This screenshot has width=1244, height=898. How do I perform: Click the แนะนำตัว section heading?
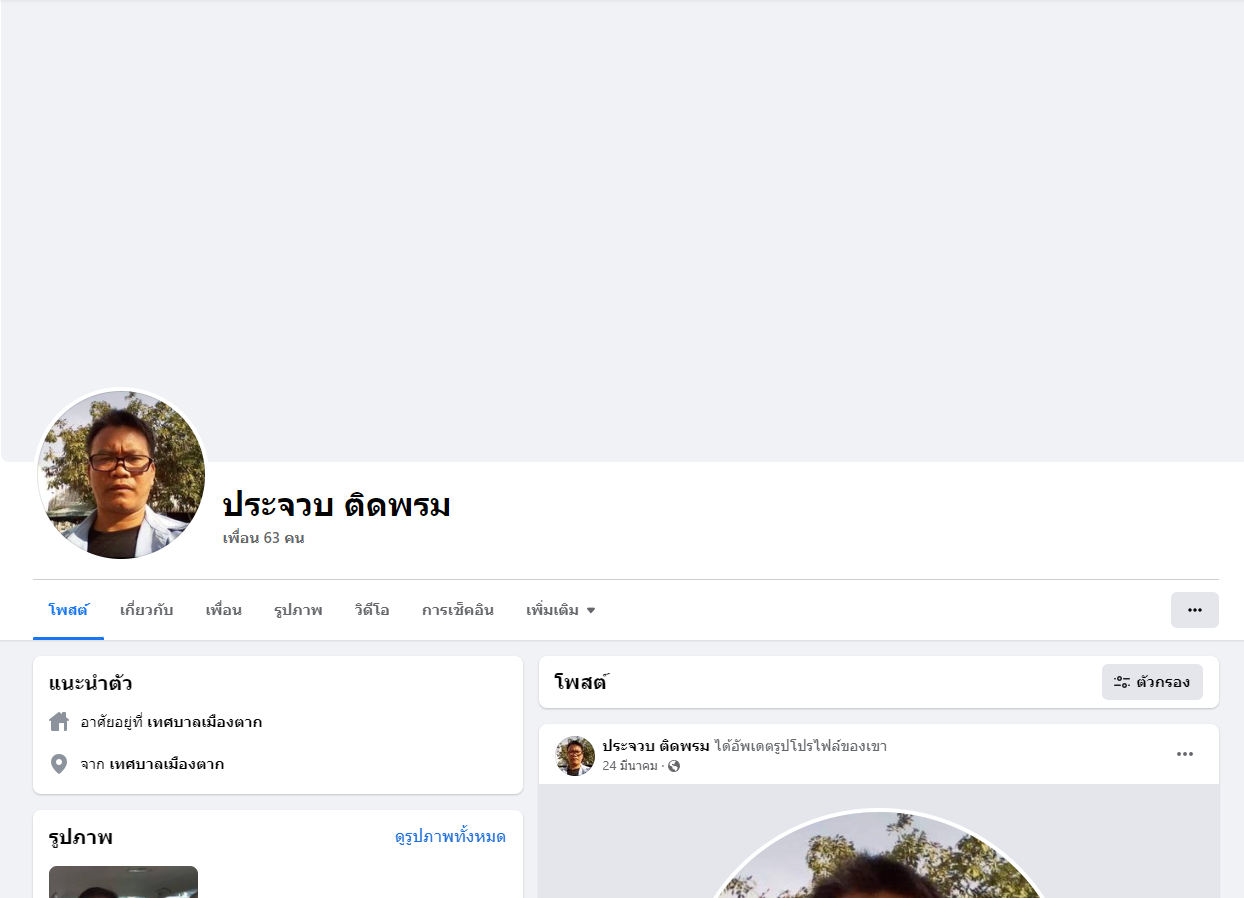[x=91, y=684]
